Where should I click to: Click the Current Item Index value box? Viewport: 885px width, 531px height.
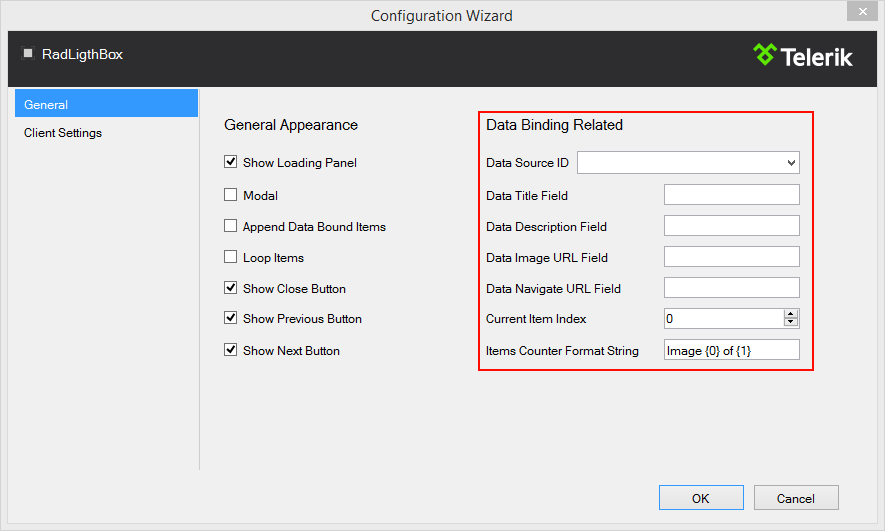(724, 319)
